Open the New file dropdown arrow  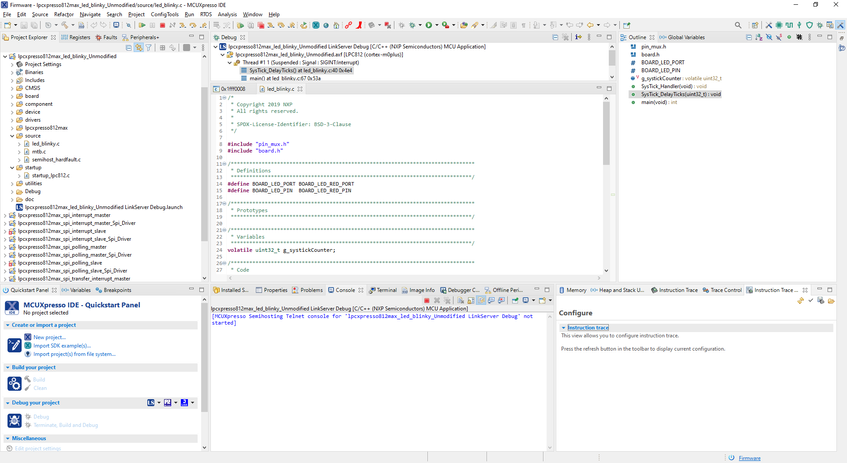tap(15, 25)
